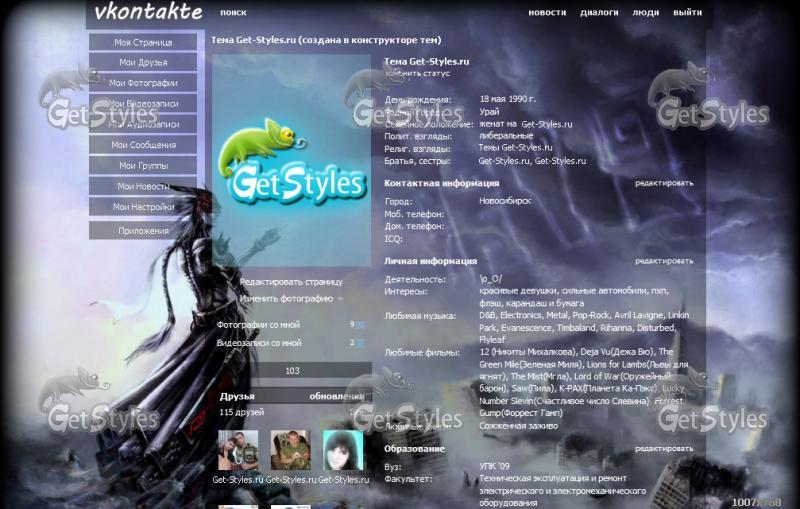Click the Факультет label
Image resolution: width=800 pixels, height=509 pixels.
408,479
